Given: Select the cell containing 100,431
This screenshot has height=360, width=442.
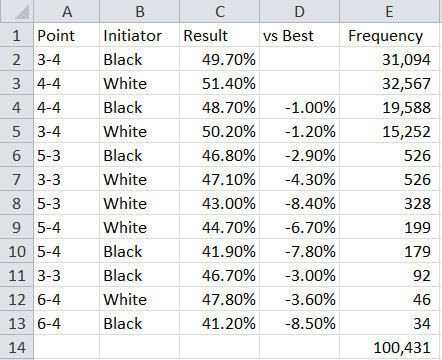Looking at the screenshot, I should (389, 347).
